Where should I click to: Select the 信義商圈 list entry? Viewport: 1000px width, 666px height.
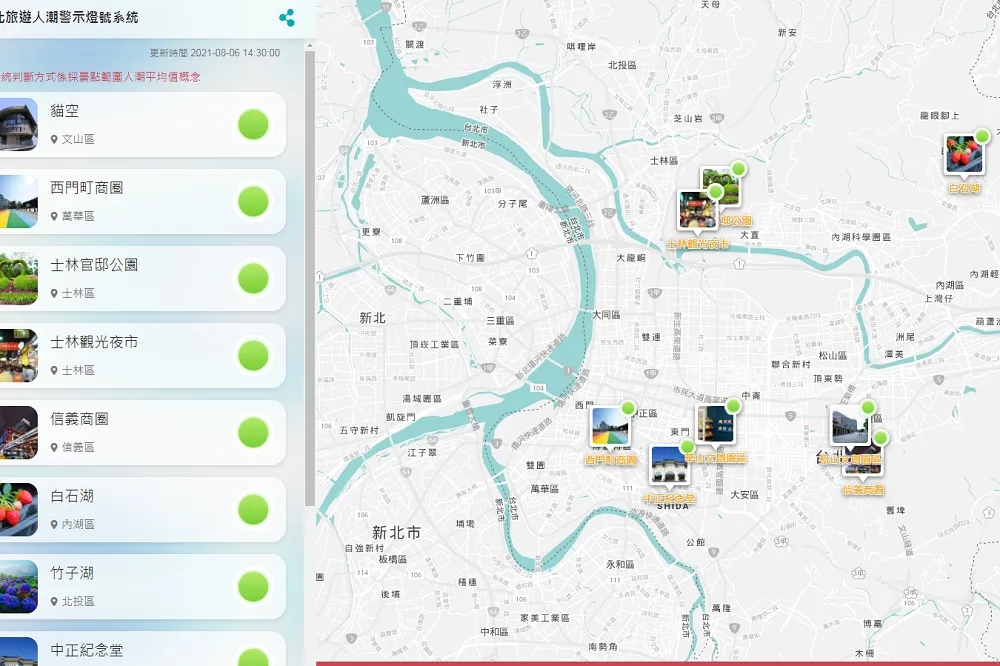pyautogui.click(x=142, y=433)
